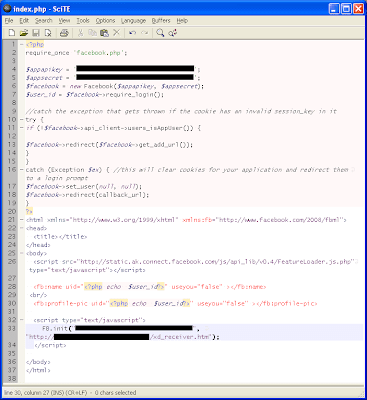Open Replace dialog via toolbar icon
Image resolution: width=367 pixels, height=400 pixels.
173,33
